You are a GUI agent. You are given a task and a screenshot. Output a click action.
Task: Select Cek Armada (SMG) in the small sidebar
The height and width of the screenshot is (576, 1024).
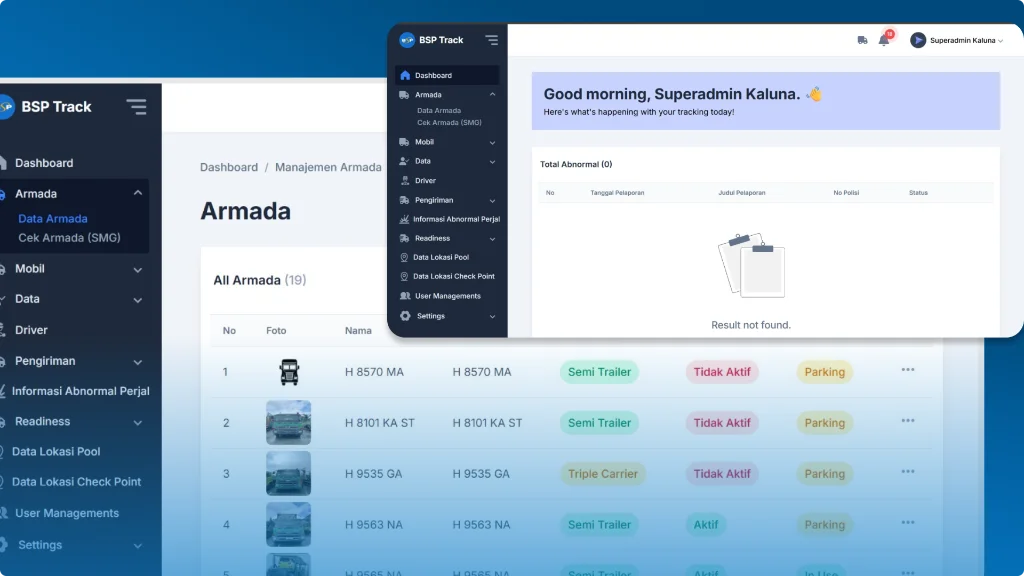point(449,122)
